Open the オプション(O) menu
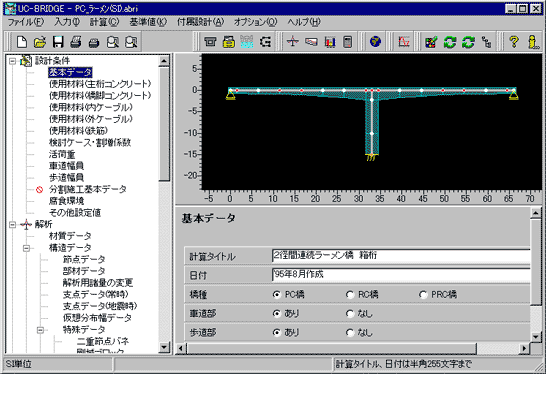Image resolution: width=546 pixels, height=414 pixels. point(255,22)
